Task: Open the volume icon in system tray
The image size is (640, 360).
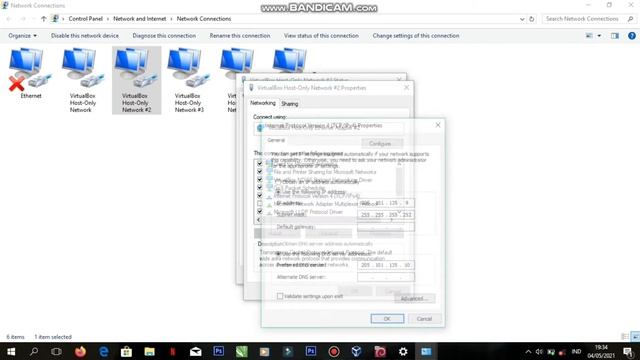Action: click(539, 351)
